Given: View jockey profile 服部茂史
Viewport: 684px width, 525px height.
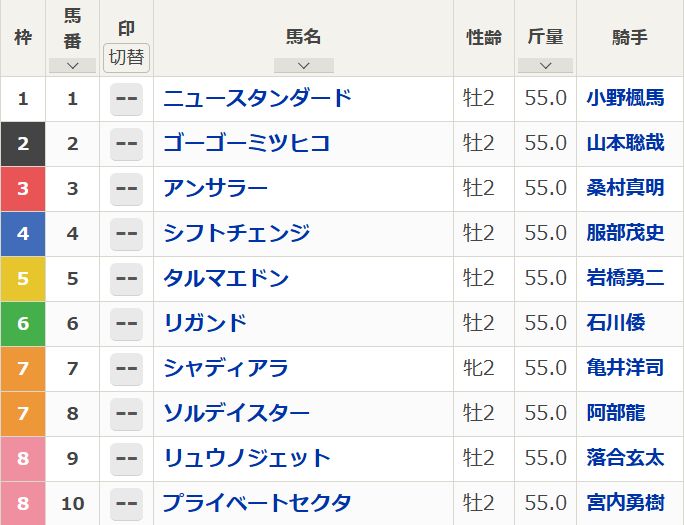Looking at the screenshot, I should (626, 233).
